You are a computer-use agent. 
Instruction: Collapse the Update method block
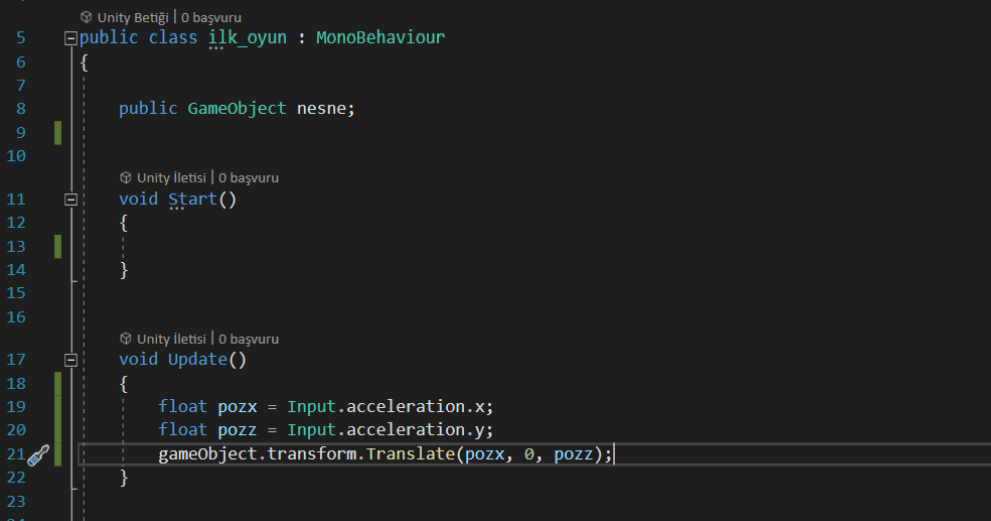click(x=70, y=360)
